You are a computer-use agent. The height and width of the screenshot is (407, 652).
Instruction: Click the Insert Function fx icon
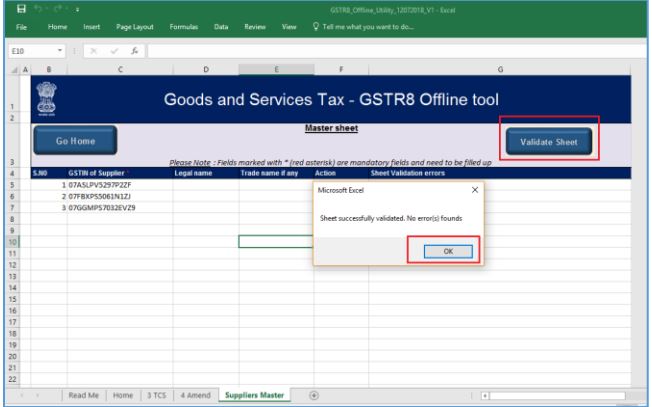(x=134, y=51)
